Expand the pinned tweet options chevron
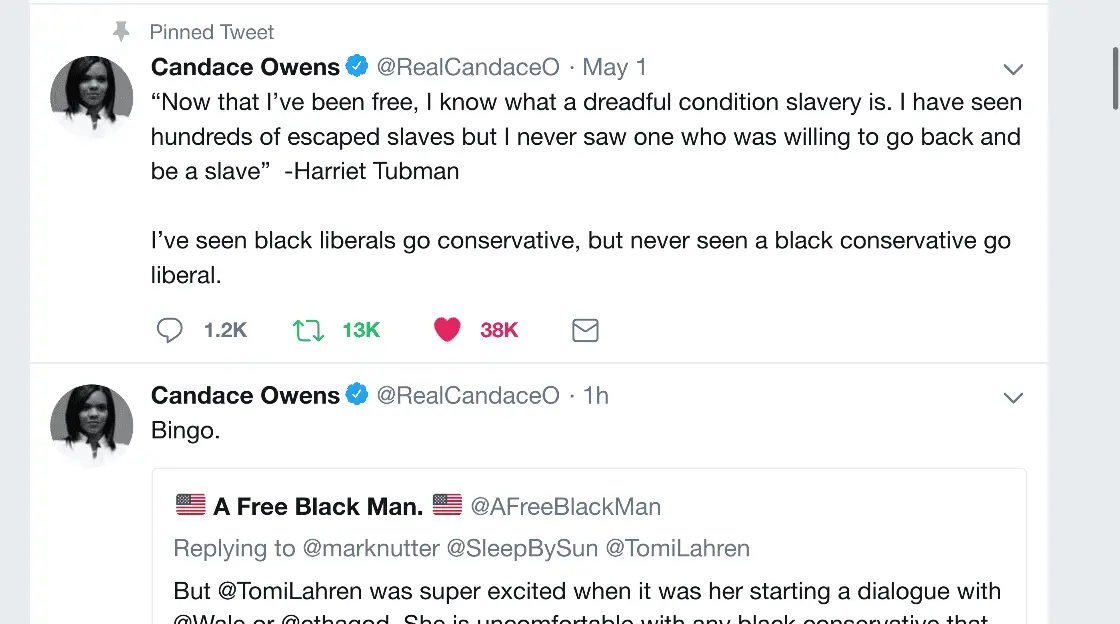Image resolution: width=1120 pixels, height=624 pixels. [1013, 69]
